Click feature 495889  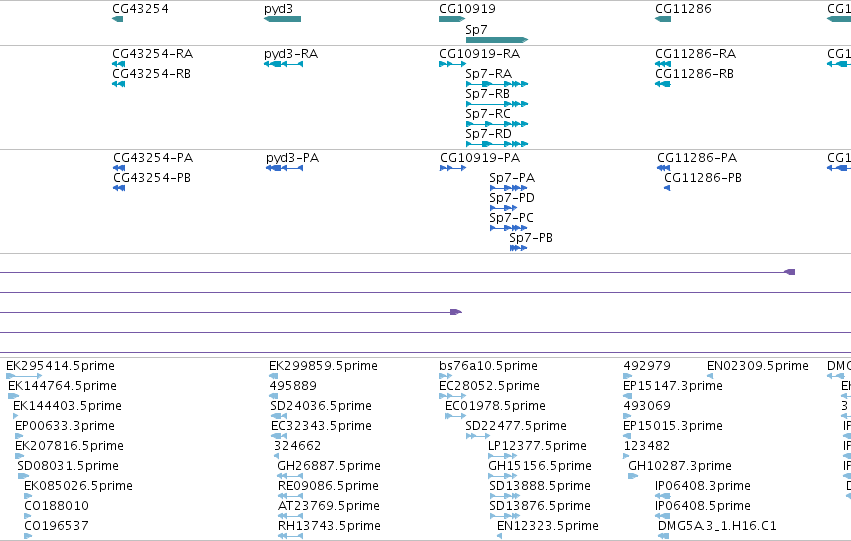coord(274,396)
